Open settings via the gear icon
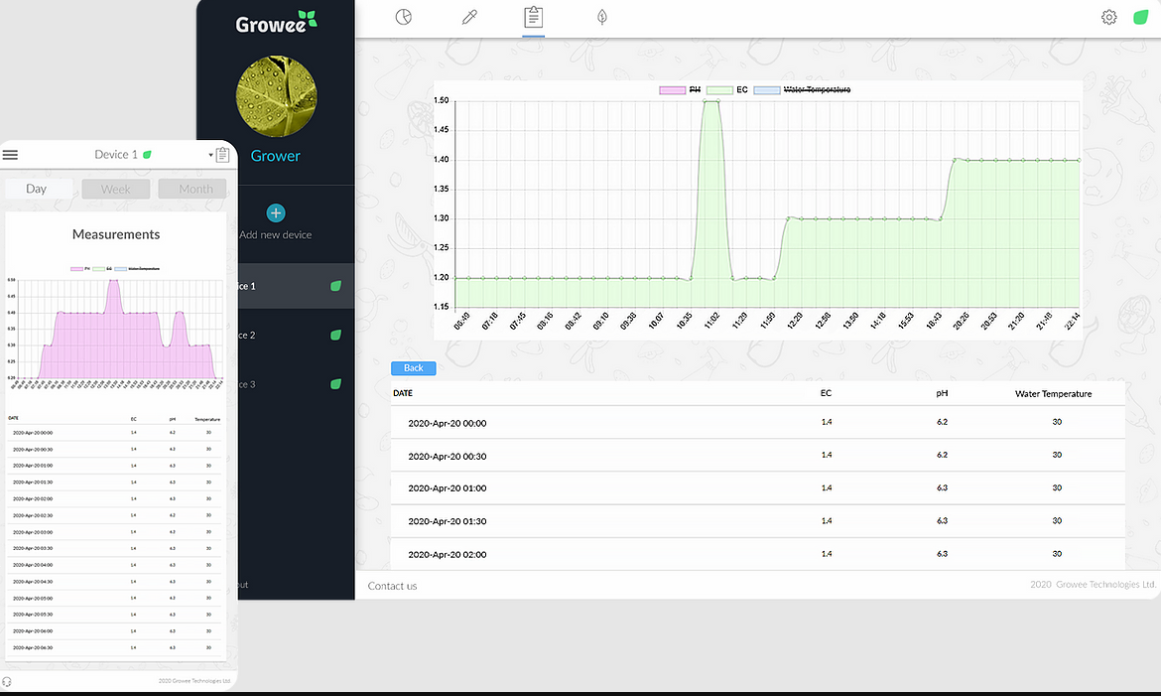 click(x=1109, y=17)
